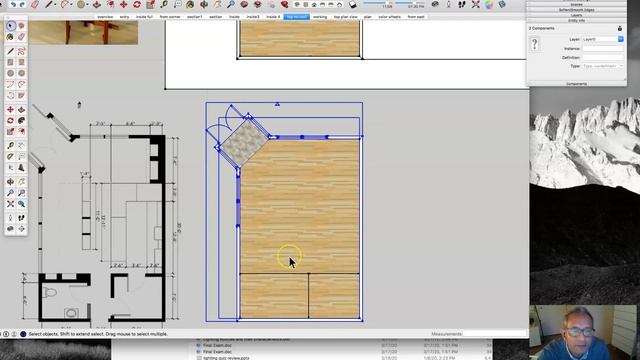Select the arrow Select tool in left palette
Viewport: 640px width, 360px height.
(x=11, y=26)
